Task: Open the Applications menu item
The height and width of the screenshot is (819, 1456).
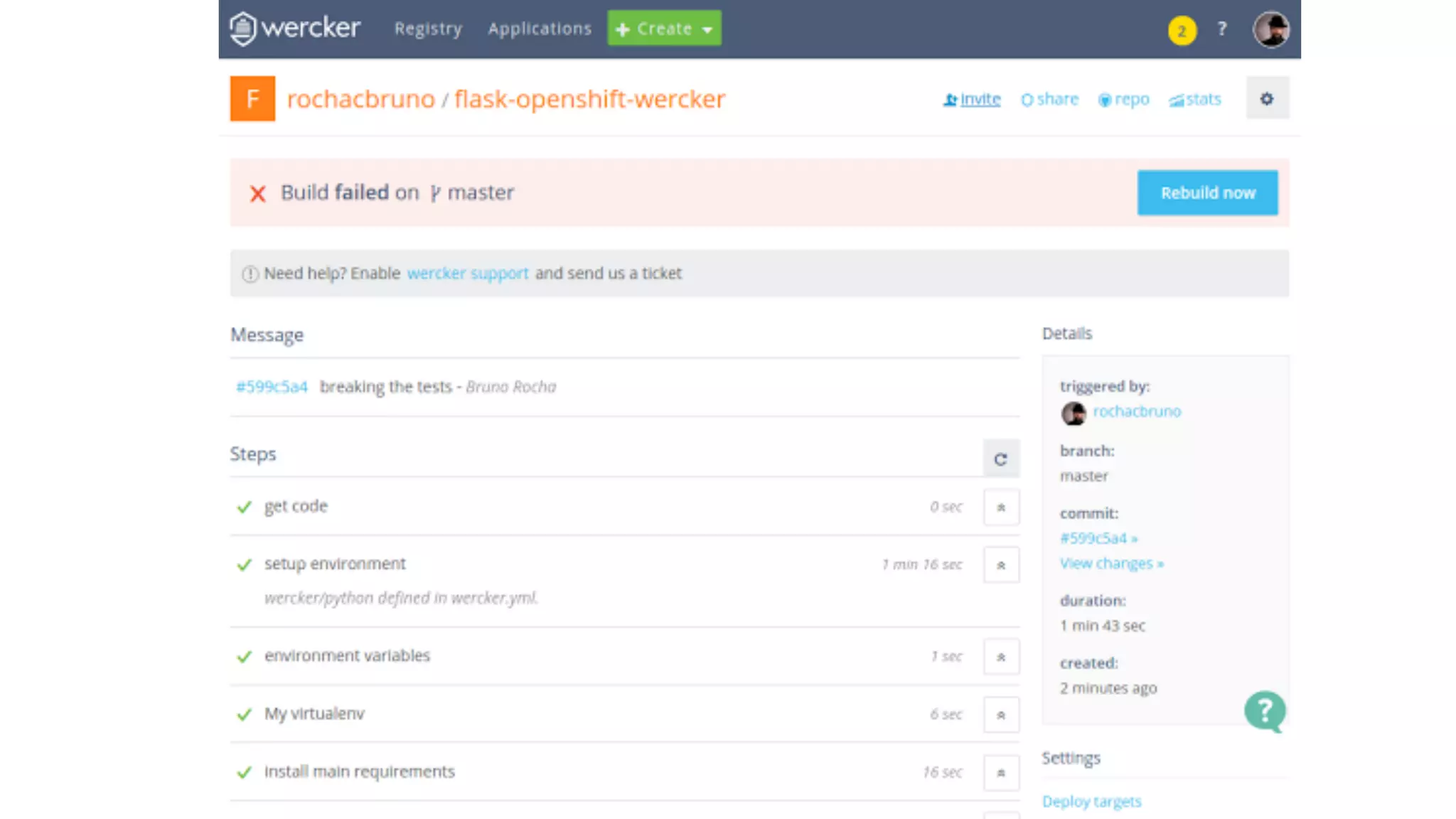Action: coord(540,29)
